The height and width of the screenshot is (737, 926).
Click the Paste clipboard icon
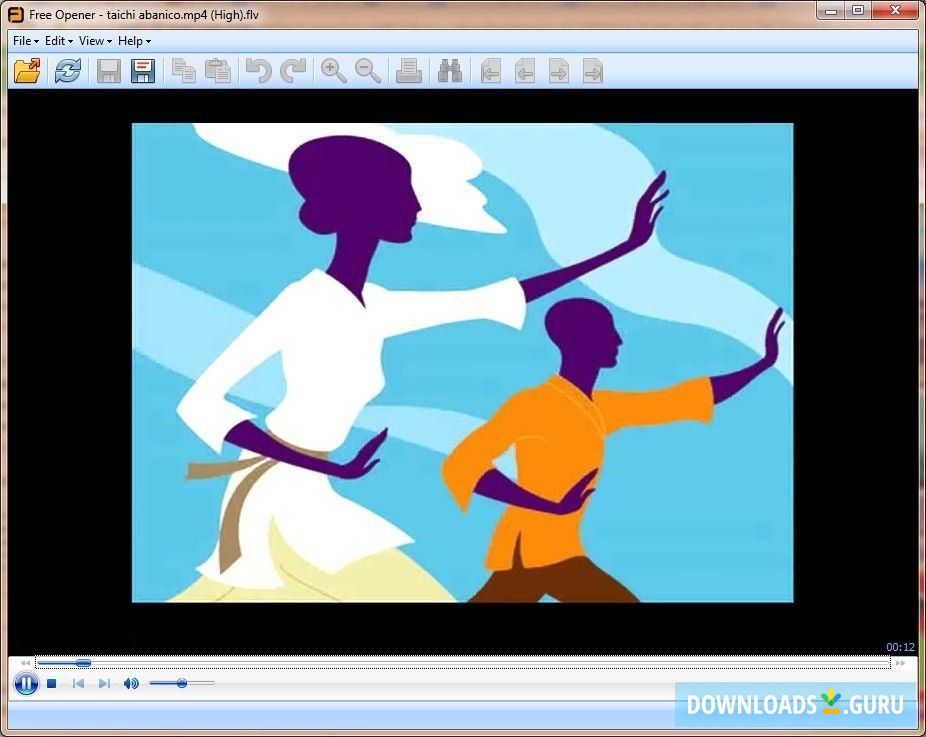[217, 71]
